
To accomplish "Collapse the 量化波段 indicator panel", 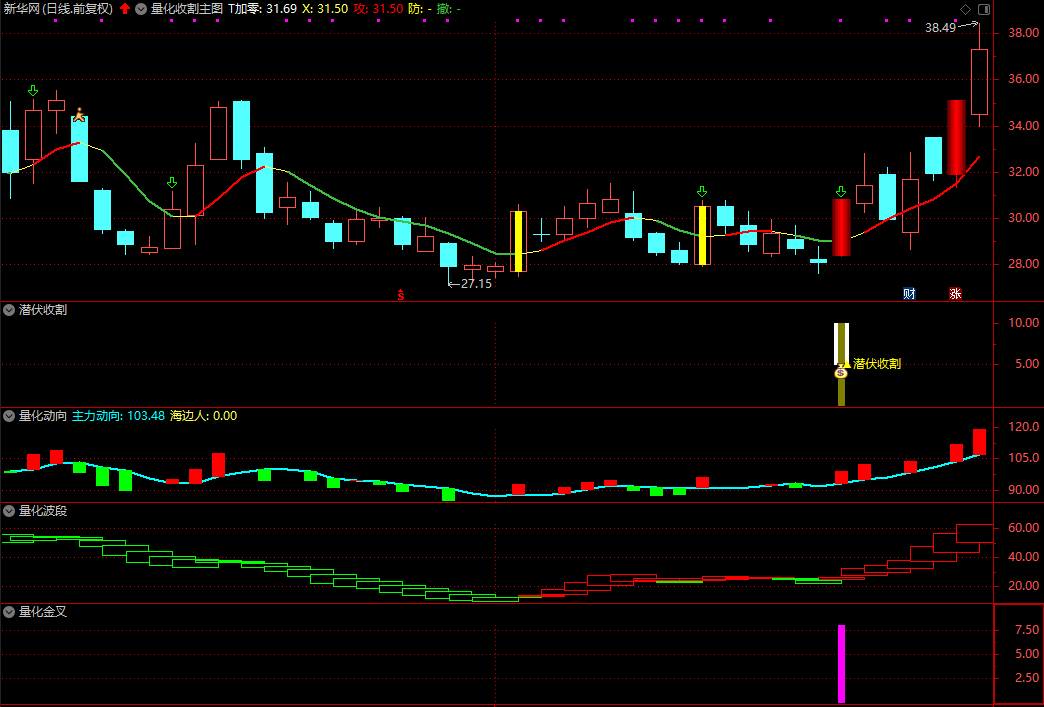I will pos(9,511).
